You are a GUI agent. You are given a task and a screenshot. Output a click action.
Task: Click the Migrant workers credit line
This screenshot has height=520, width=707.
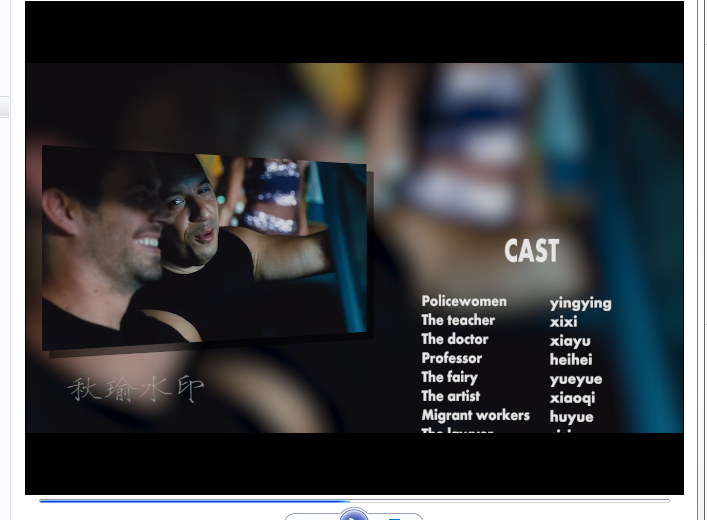coord(475,415)
